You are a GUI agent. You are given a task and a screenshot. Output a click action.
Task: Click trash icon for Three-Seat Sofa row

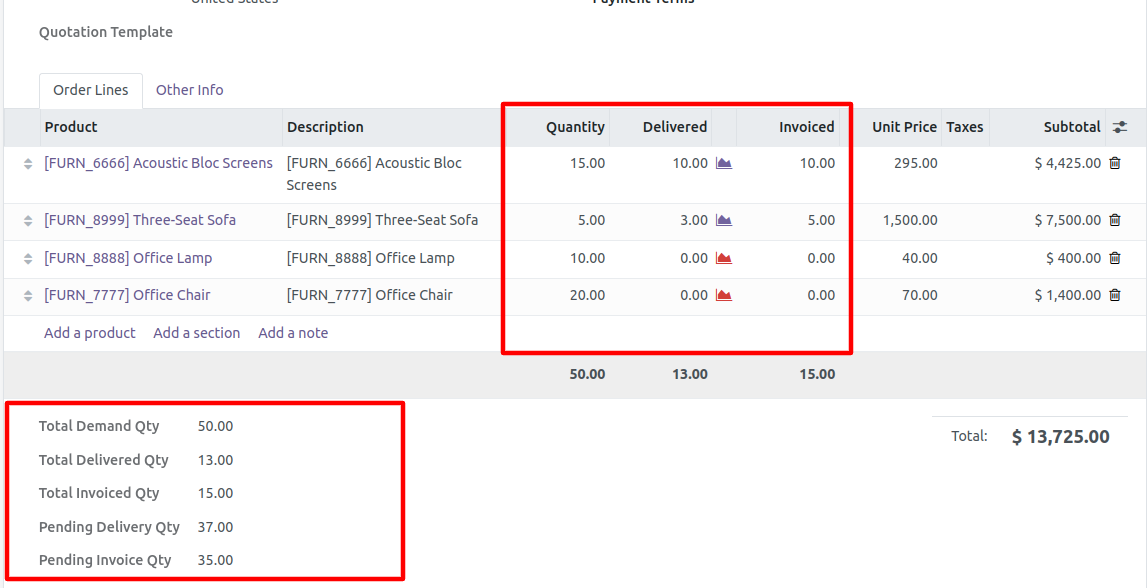pyautogui.click(x=1115, y=220)
